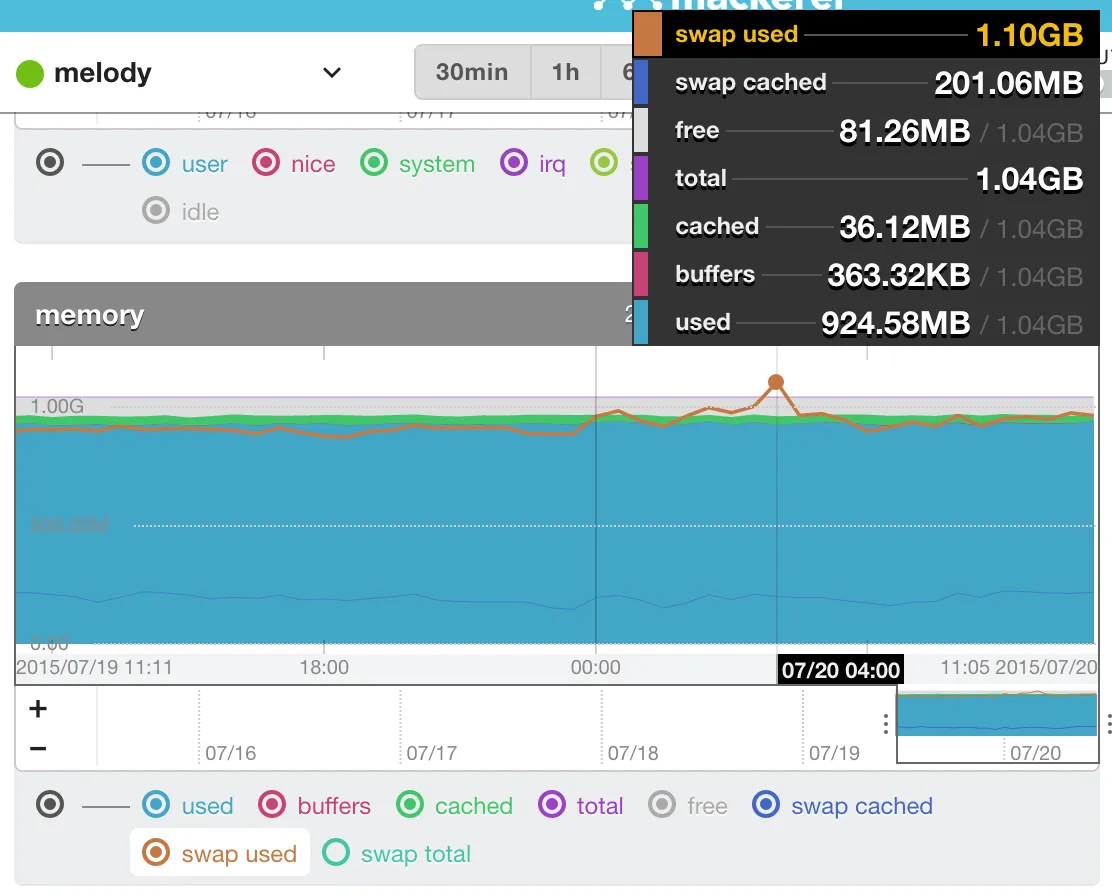Screen dimensions: 1112x896
Task: Click the left handle of range selector
Action: click(x=886, y=724)
